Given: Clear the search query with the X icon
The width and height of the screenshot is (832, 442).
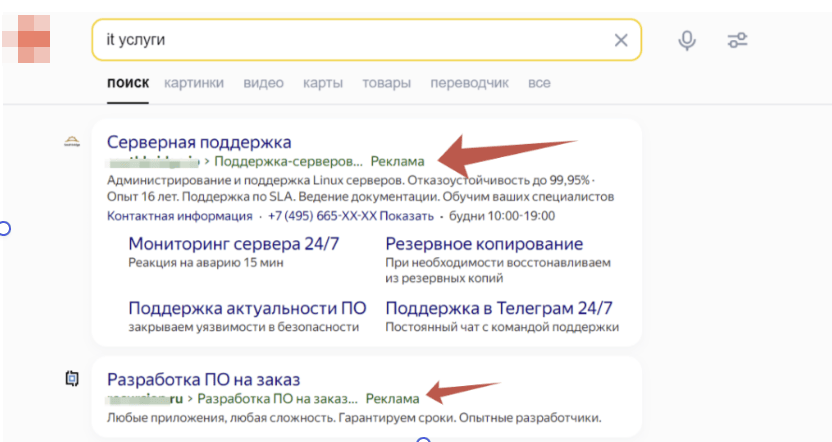Looking at the screenshot, I should pyautogui.click(x=621, y=40).
